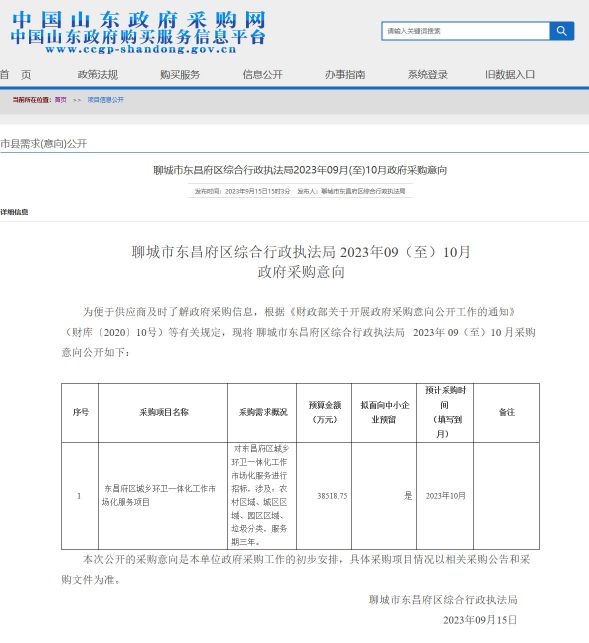Click the www.ccgp-shandong.gov.cn URL text

[x=141, y=50]
